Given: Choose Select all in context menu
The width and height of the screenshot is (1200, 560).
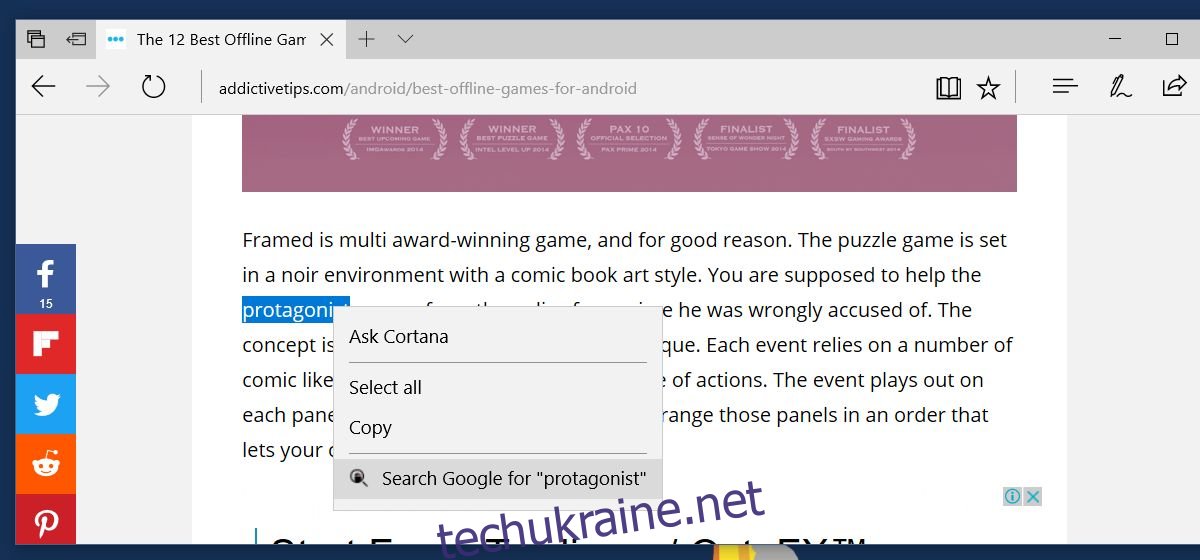Looking at the screenshot, I should [497, 387].
